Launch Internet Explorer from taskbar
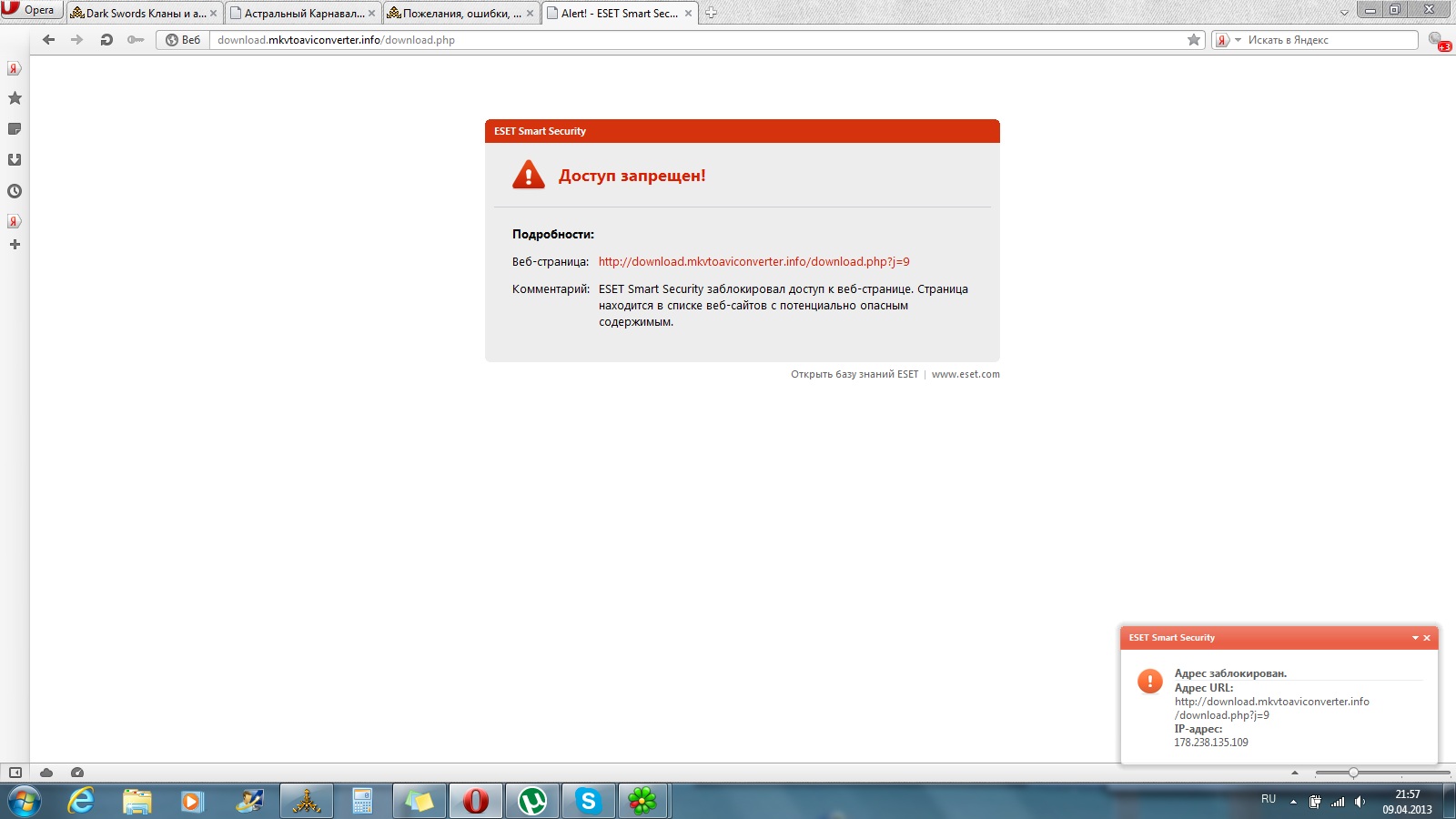The height and width of the screenshot is (819, 1456). coord(81,801)
